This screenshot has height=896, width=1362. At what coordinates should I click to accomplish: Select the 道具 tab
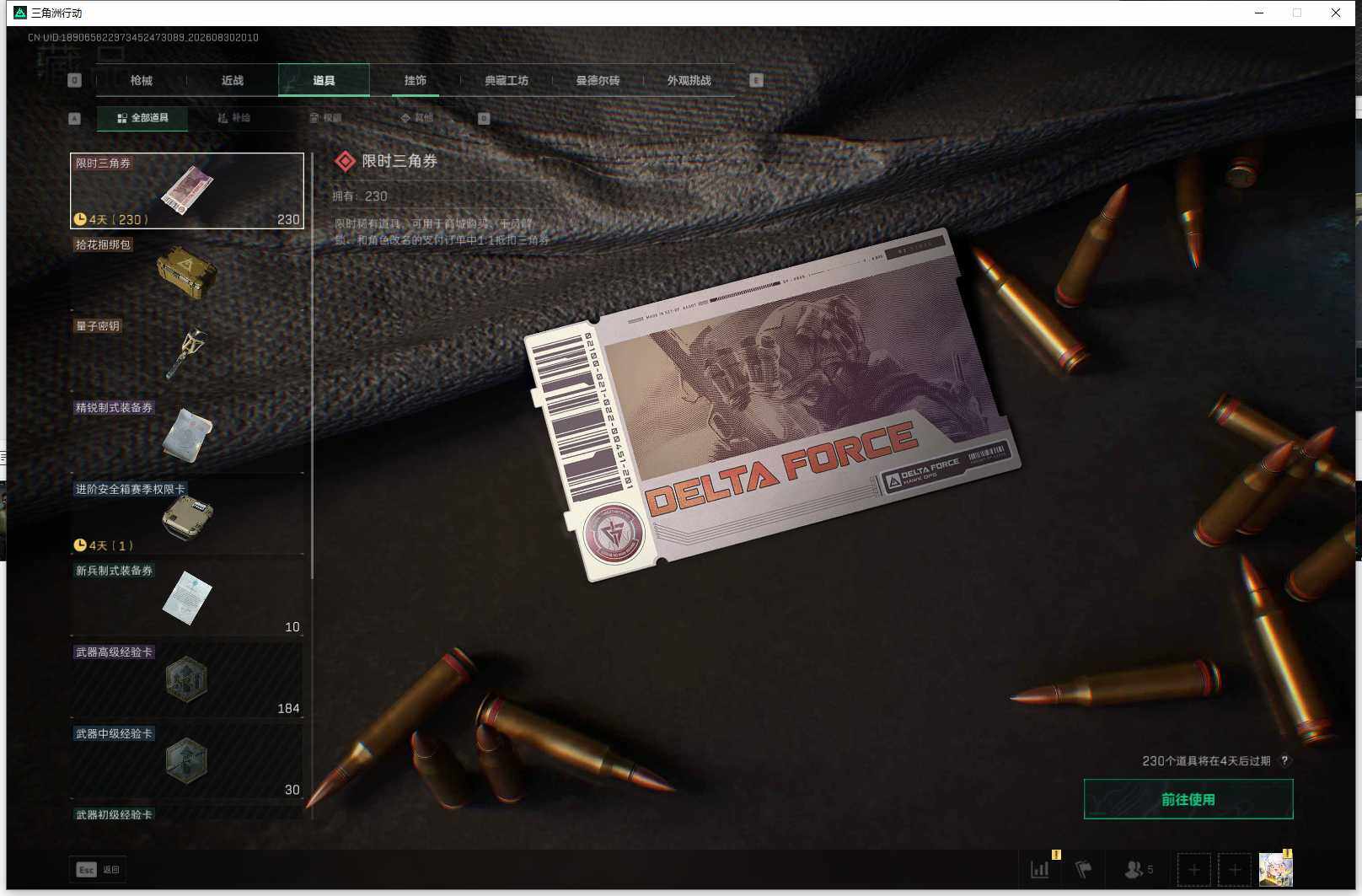tap(324, 80)
